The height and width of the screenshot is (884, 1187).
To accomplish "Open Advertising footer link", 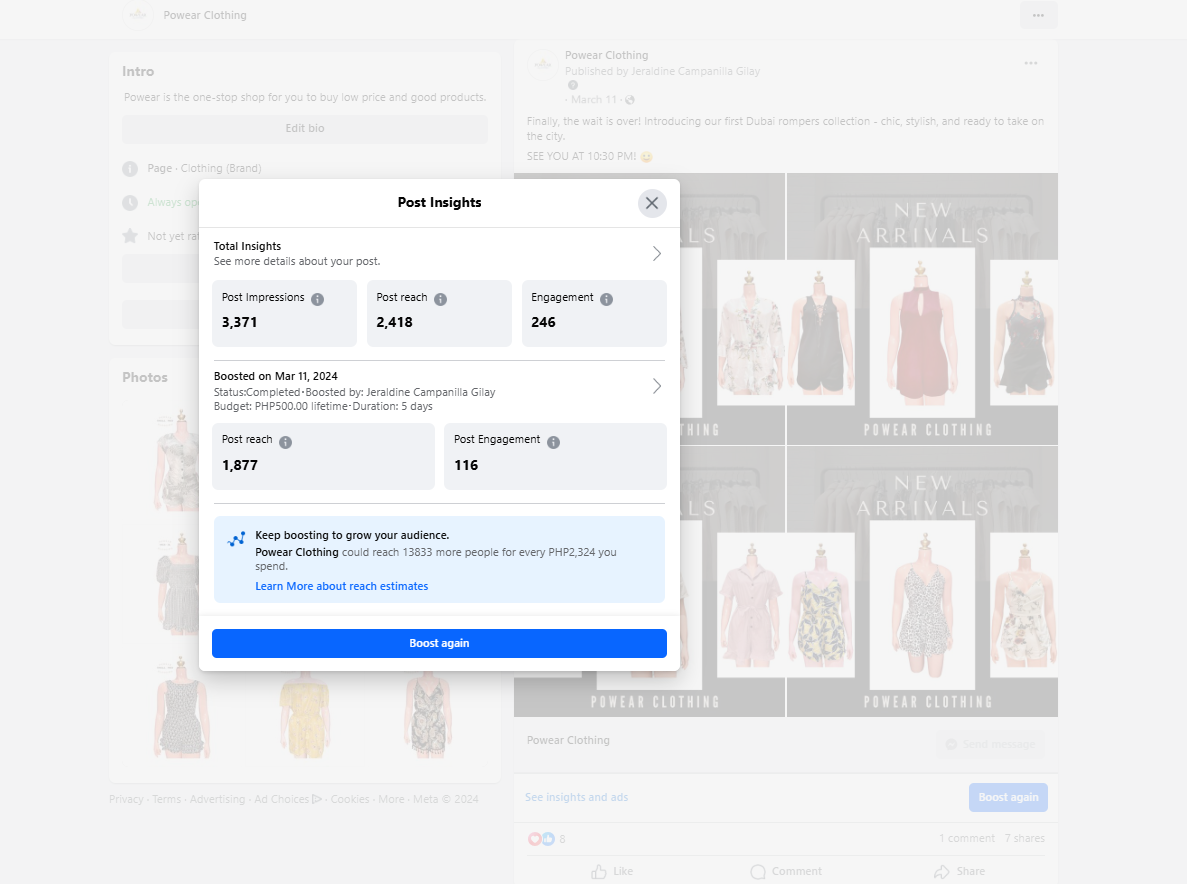I will click(217, 799).
